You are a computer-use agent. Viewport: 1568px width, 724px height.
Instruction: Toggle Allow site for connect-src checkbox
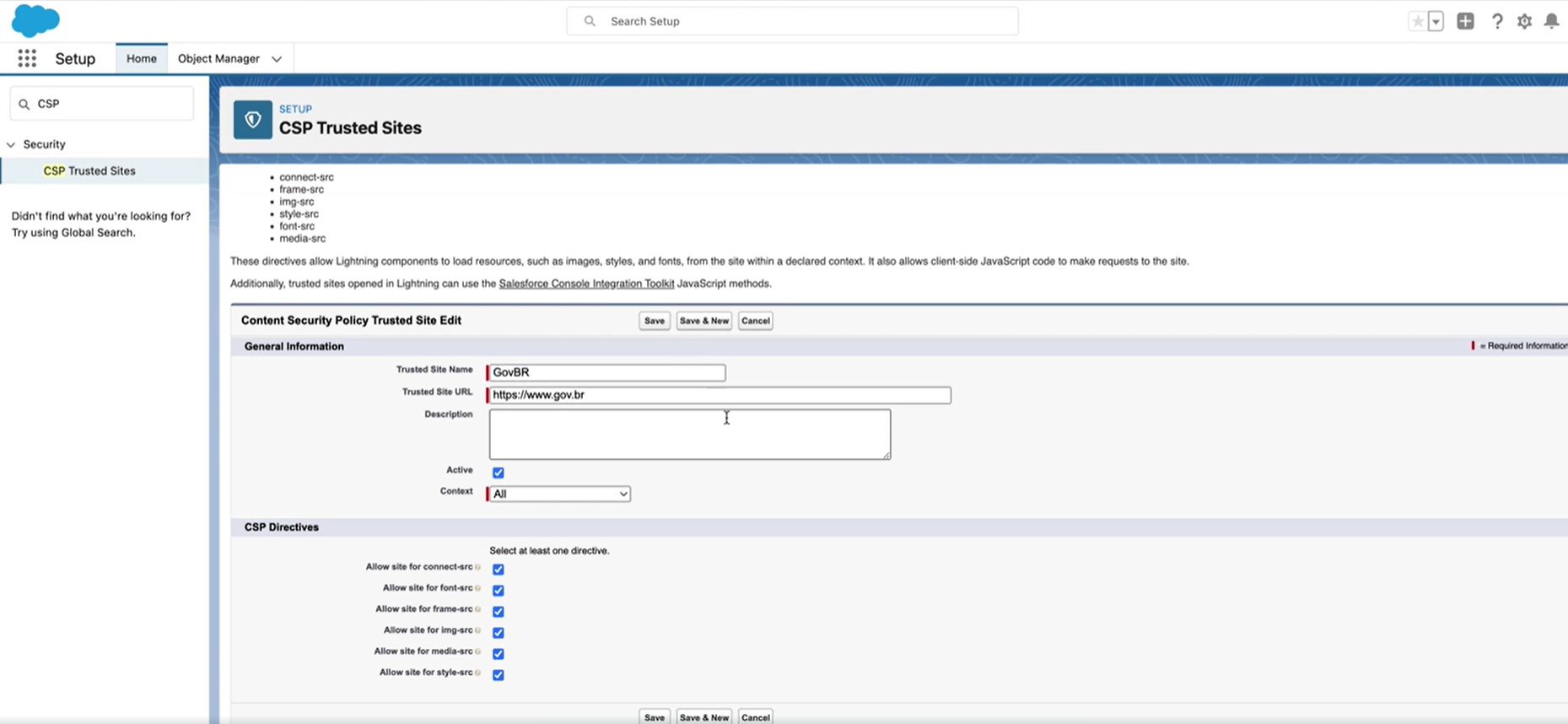[x=498, y=570]
